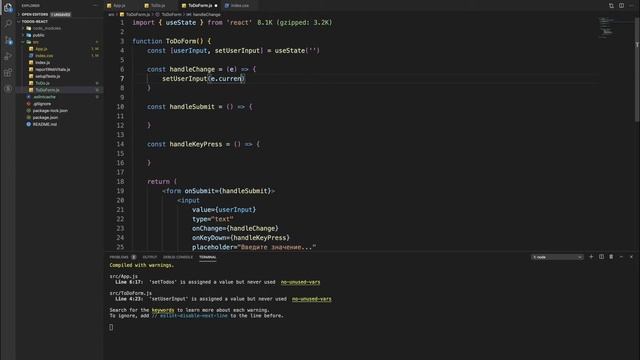Switch to the ToDo.js editor tab
This screenshot has height=360, width=640.
click(x=155, y=6)
